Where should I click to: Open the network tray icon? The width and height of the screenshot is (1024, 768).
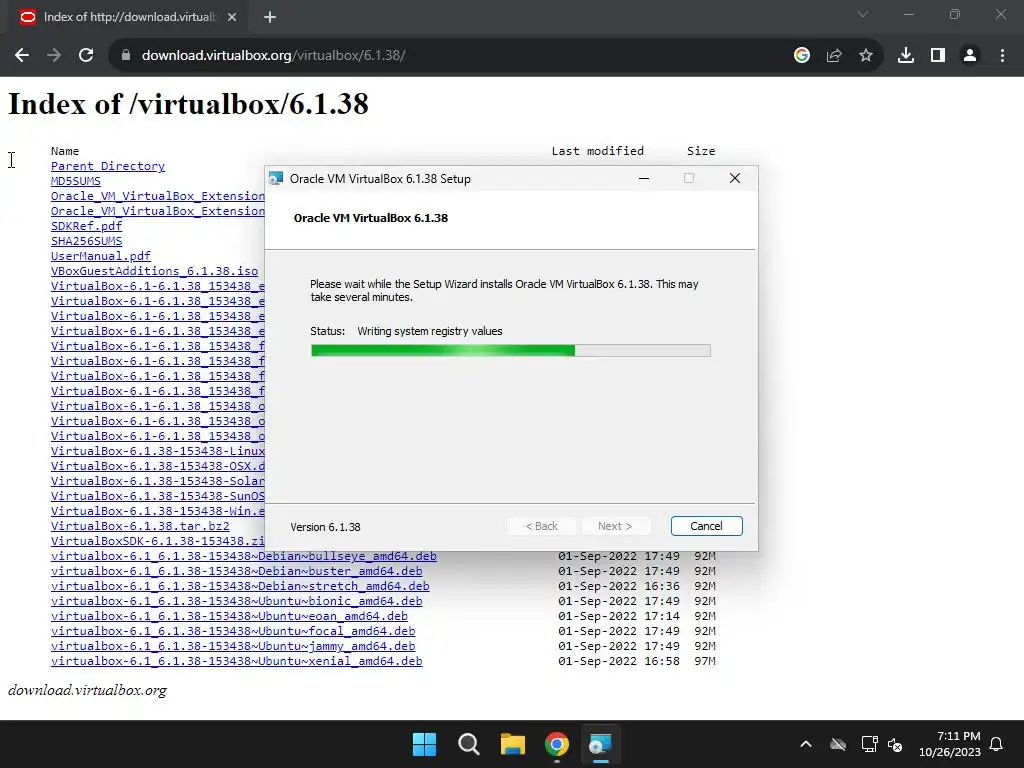coord(869,744)
